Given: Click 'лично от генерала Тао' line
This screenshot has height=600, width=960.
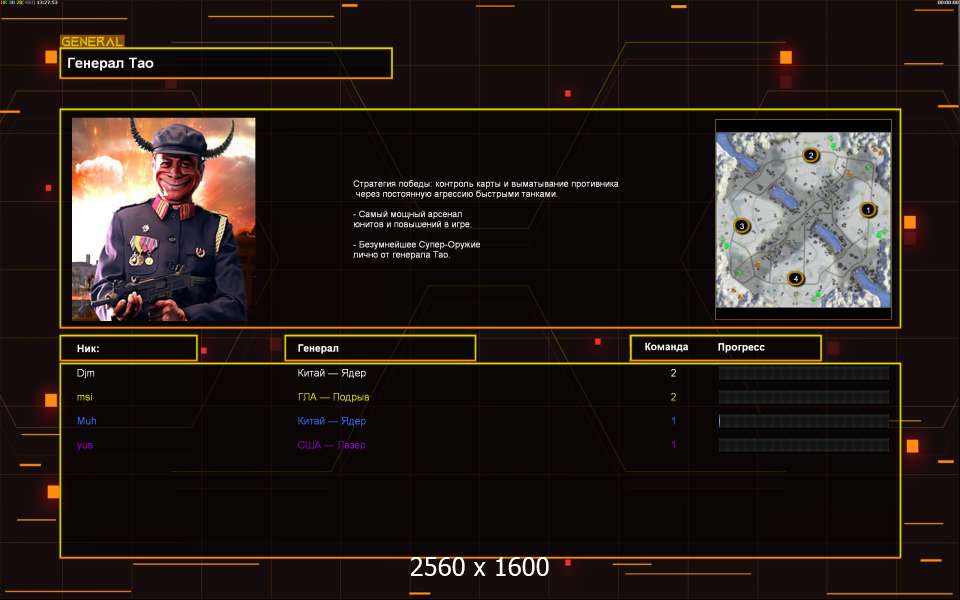Looking at the screenshot, I should 401,255.
